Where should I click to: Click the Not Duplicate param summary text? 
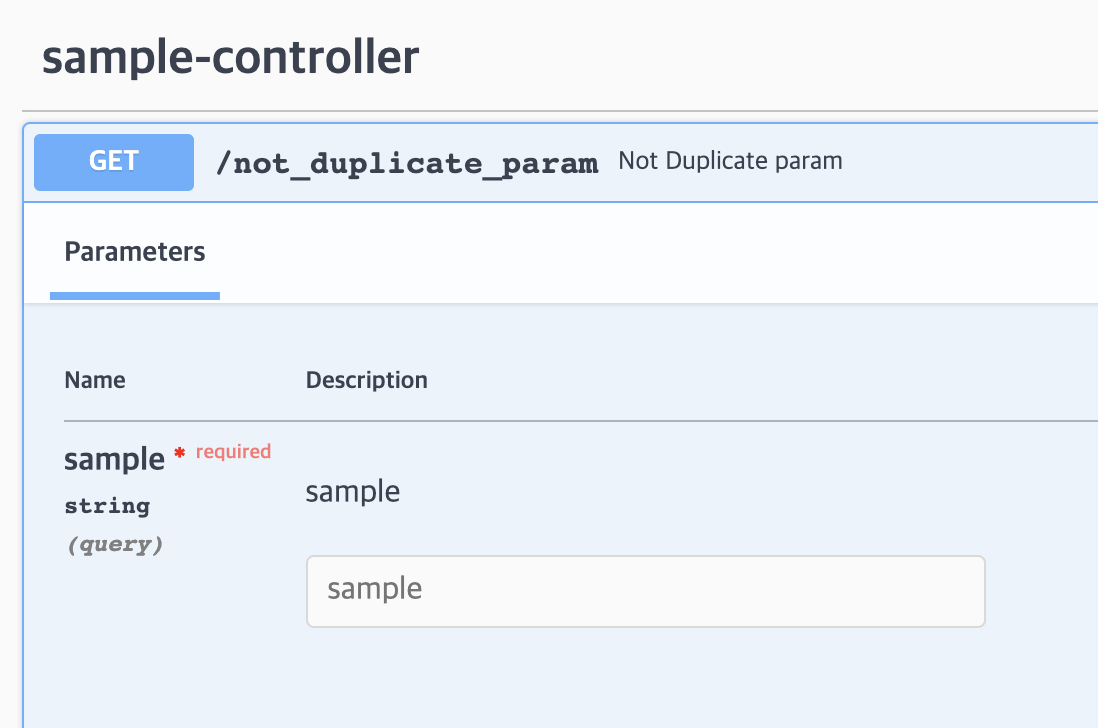point(729,160)
